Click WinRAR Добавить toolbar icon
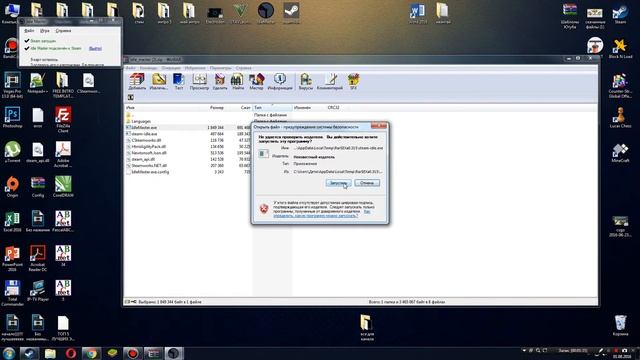 tap(137, 82)
